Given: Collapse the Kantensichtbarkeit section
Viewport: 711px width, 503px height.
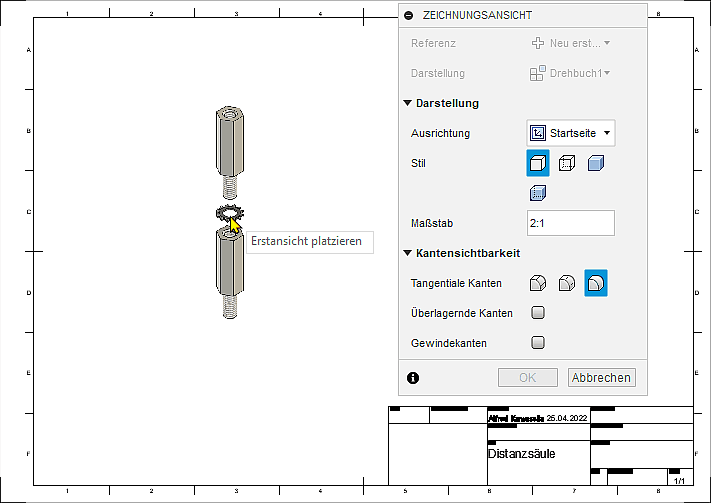Looking at the screenshot, I should point(408,253).
